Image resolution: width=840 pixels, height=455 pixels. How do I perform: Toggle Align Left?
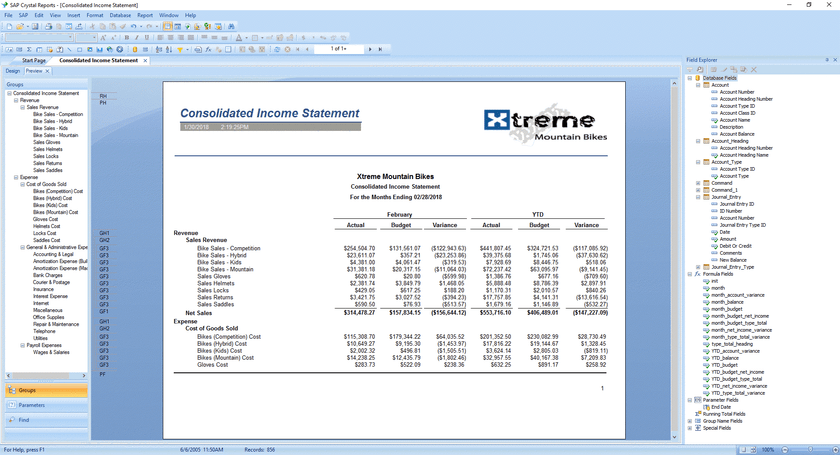[160, 38]
